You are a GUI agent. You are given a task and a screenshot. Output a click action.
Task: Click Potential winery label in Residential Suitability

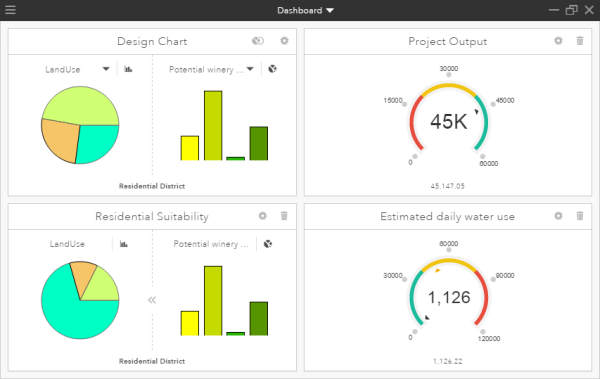point(211,244)
